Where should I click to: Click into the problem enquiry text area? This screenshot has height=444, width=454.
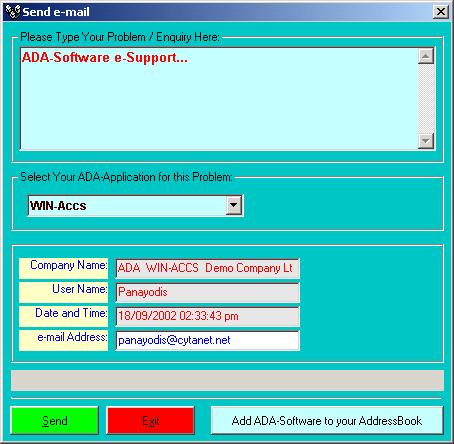[x=219, y=99]
